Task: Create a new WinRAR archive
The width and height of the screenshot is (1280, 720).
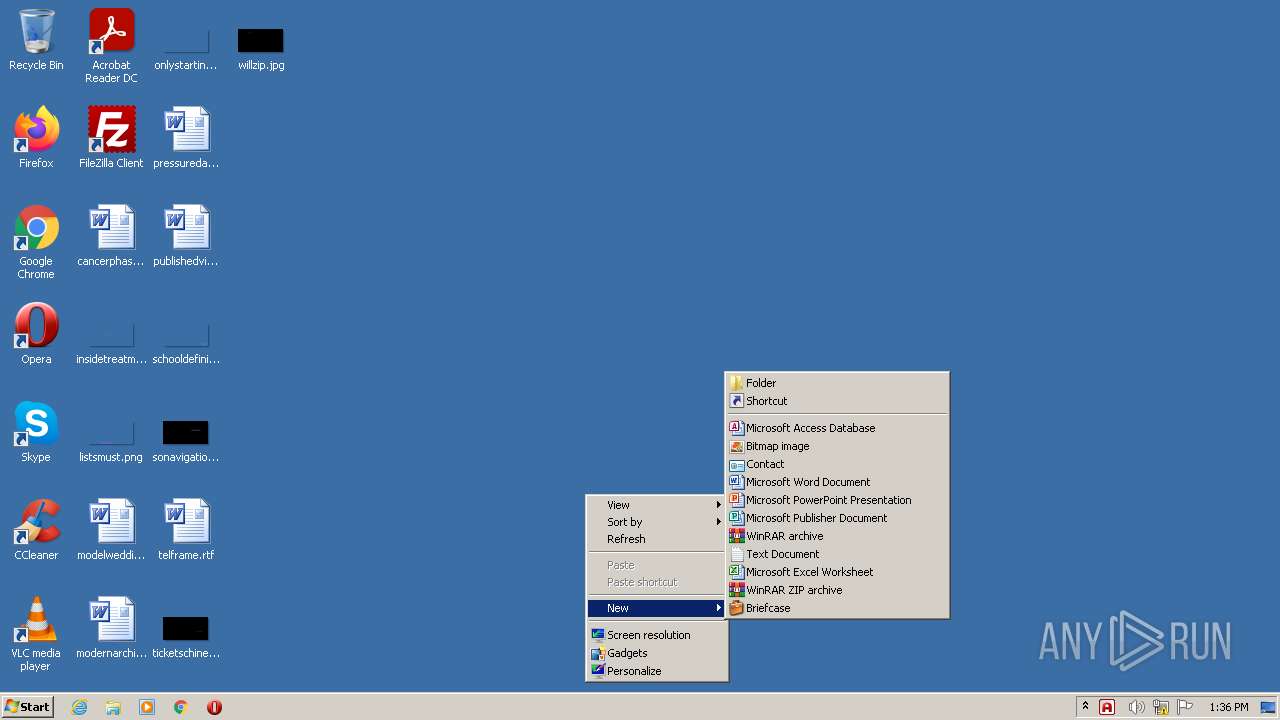Action: [837, 536]
